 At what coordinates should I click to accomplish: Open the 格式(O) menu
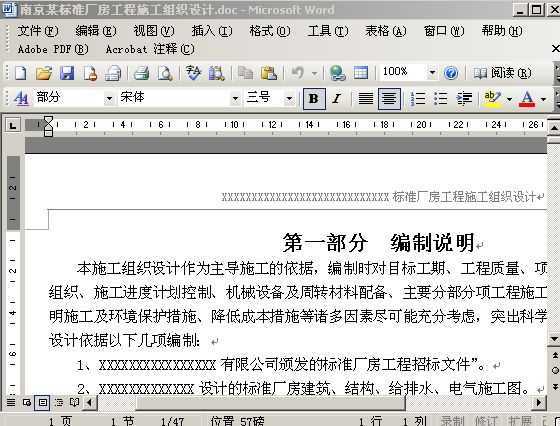(x=270, y=31)
